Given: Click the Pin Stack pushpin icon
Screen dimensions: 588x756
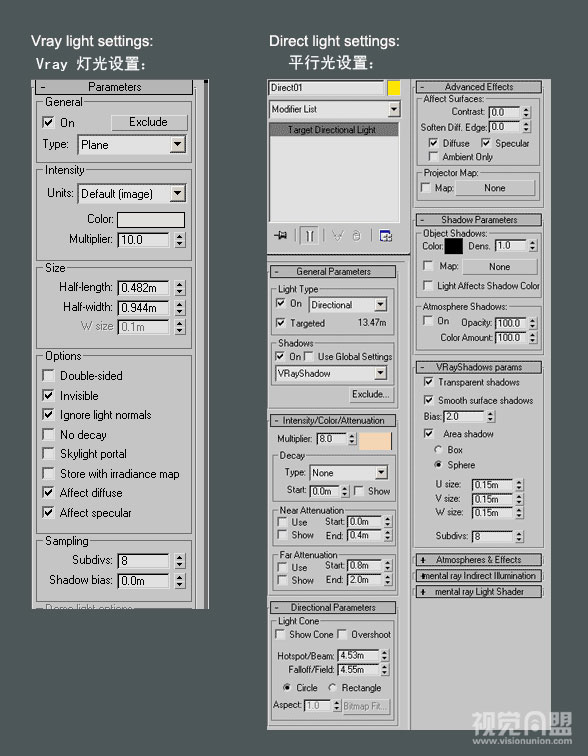Looking at the screenshot, I should click(281, 235).
